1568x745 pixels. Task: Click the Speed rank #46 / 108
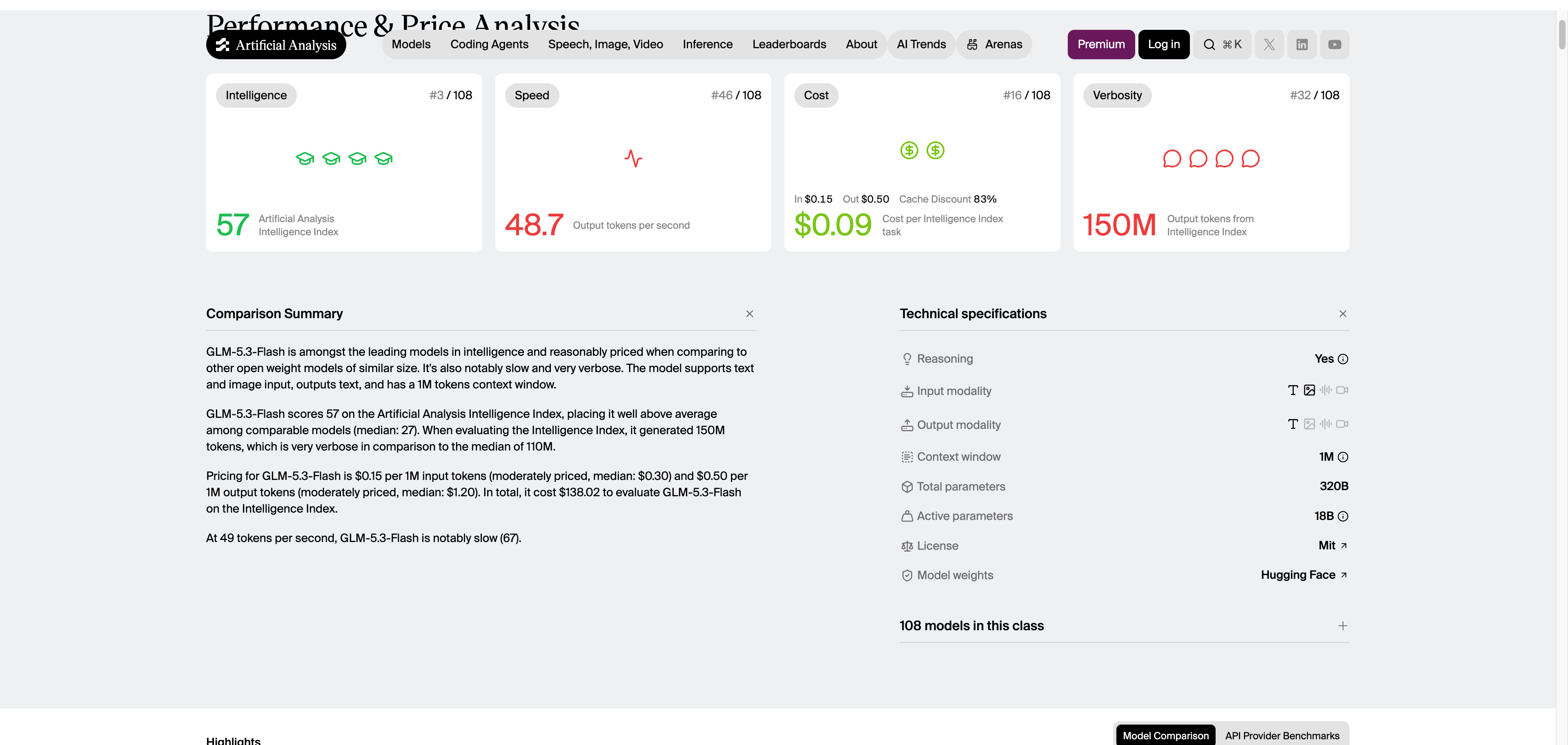click(x=736, y=96)
